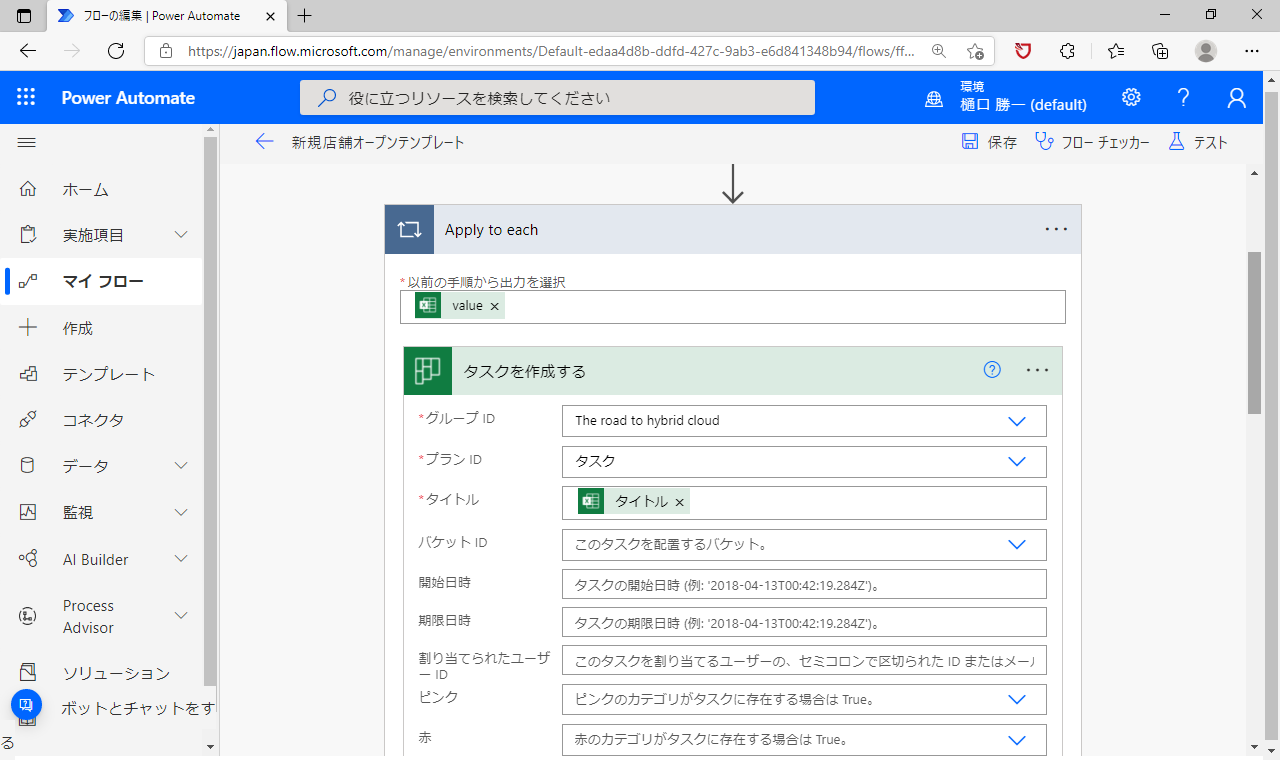Click the タスクを作成する header title

click(x=524, y=371)
